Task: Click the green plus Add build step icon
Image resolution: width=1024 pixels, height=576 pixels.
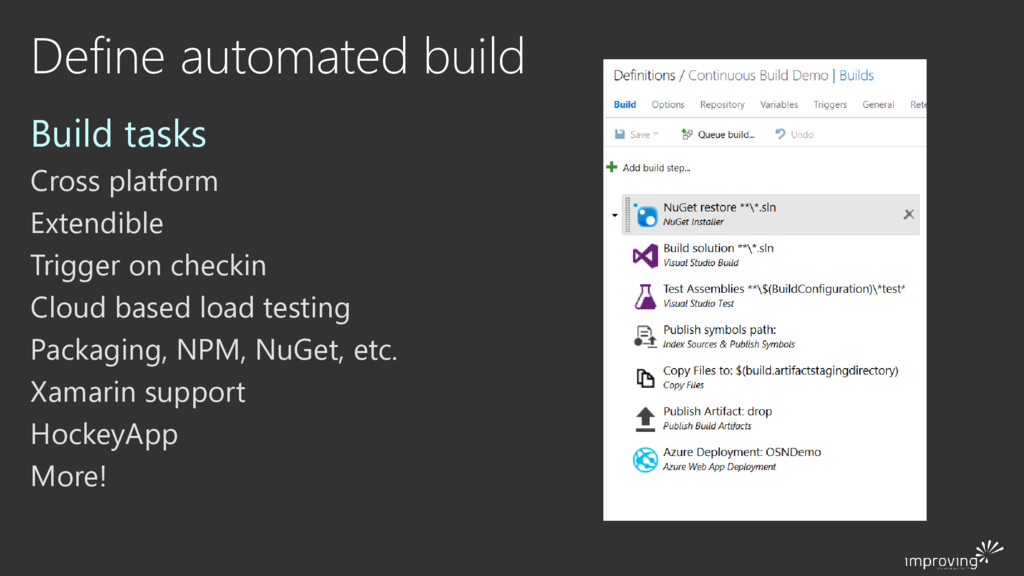Action: pyautogui.click(x=612, y=167)
